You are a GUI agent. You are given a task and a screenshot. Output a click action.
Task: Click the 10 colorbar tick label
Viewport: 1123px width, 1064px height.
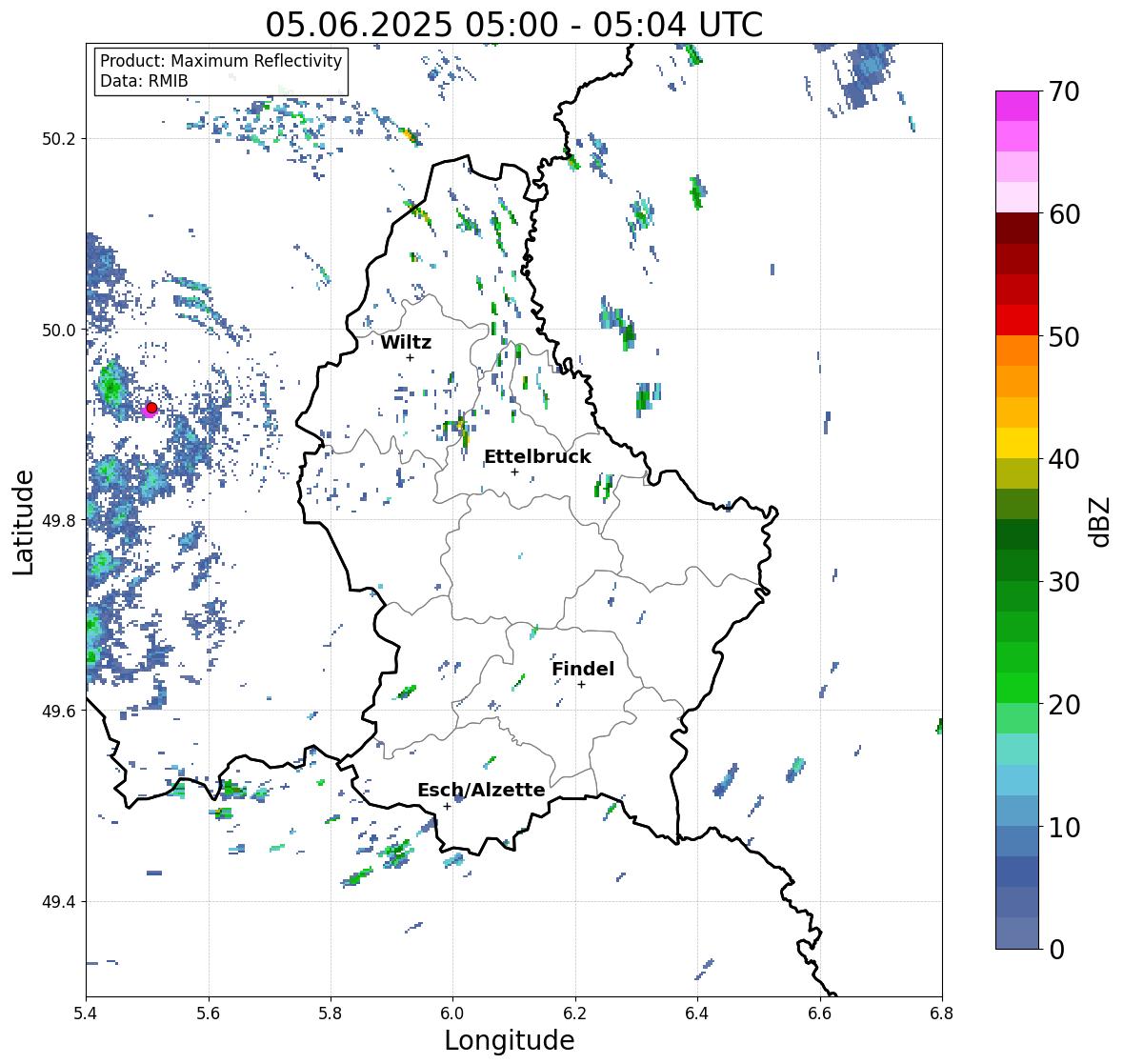pyautogui.click(x=1064, y=827)
